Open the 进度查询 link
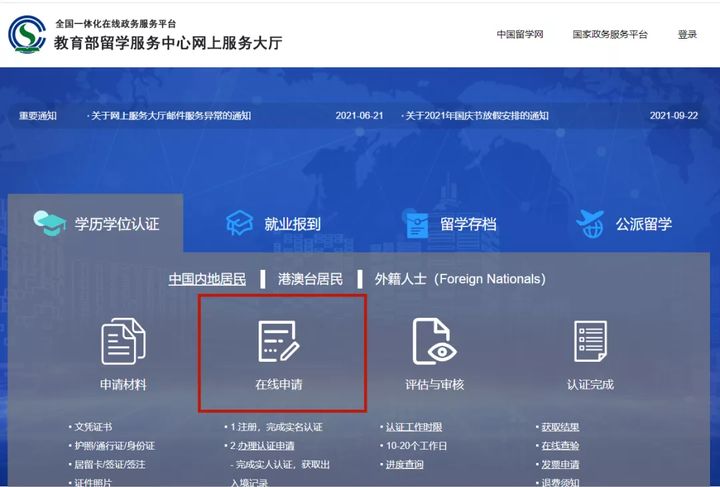The height and width of the screenshot is (487, 720). tap(404, 465)
